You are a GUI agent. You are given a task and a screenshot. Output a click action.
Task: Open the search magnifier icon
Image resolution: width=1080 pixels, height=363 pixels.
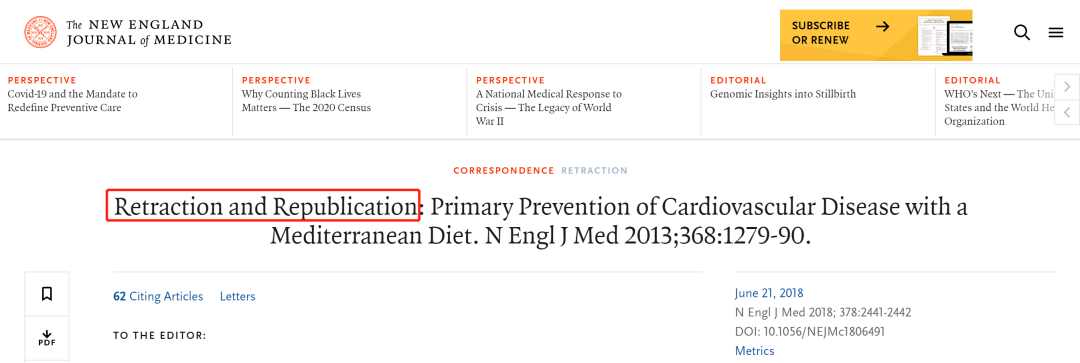1022,32
